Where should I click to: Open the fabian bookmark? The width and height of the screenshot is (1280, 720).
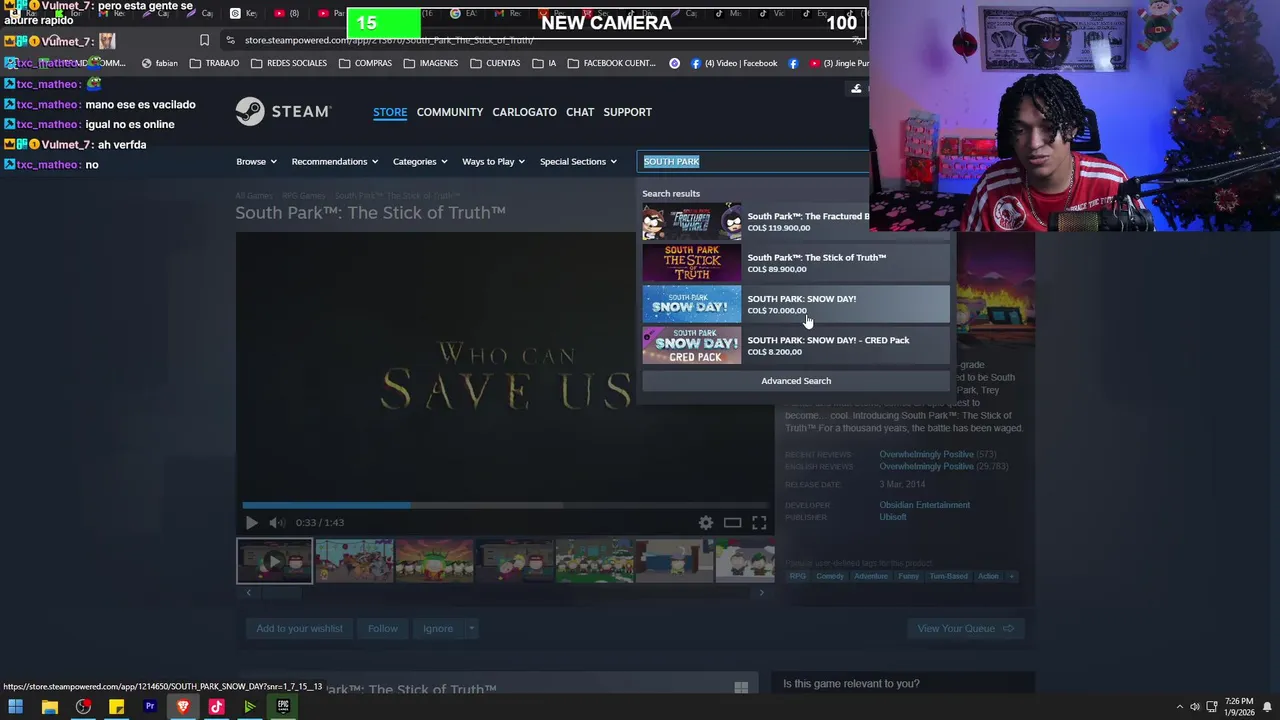click(x=160, y=63)
